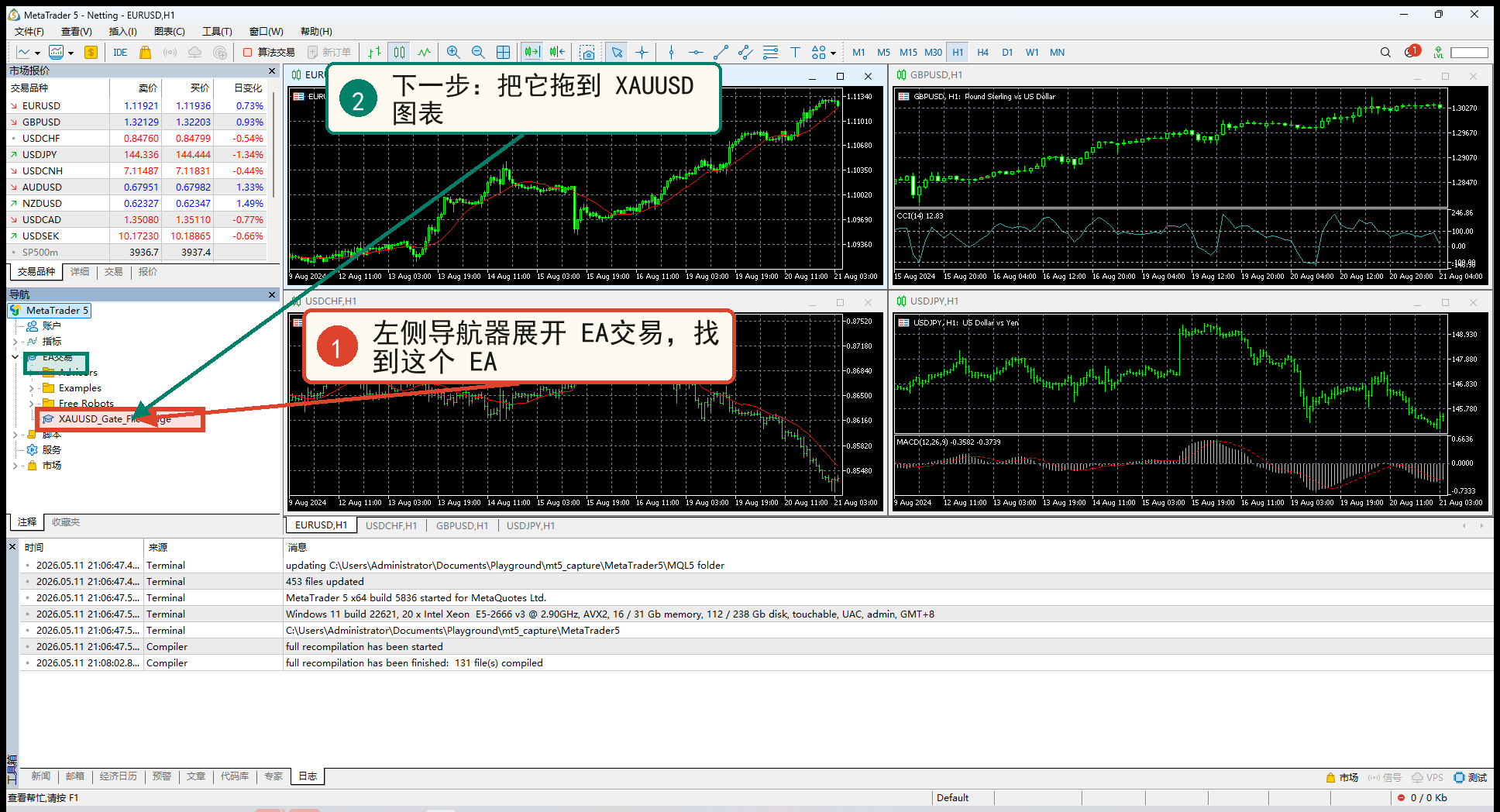Open the 文件(F) menu

[x=29, y=31]
